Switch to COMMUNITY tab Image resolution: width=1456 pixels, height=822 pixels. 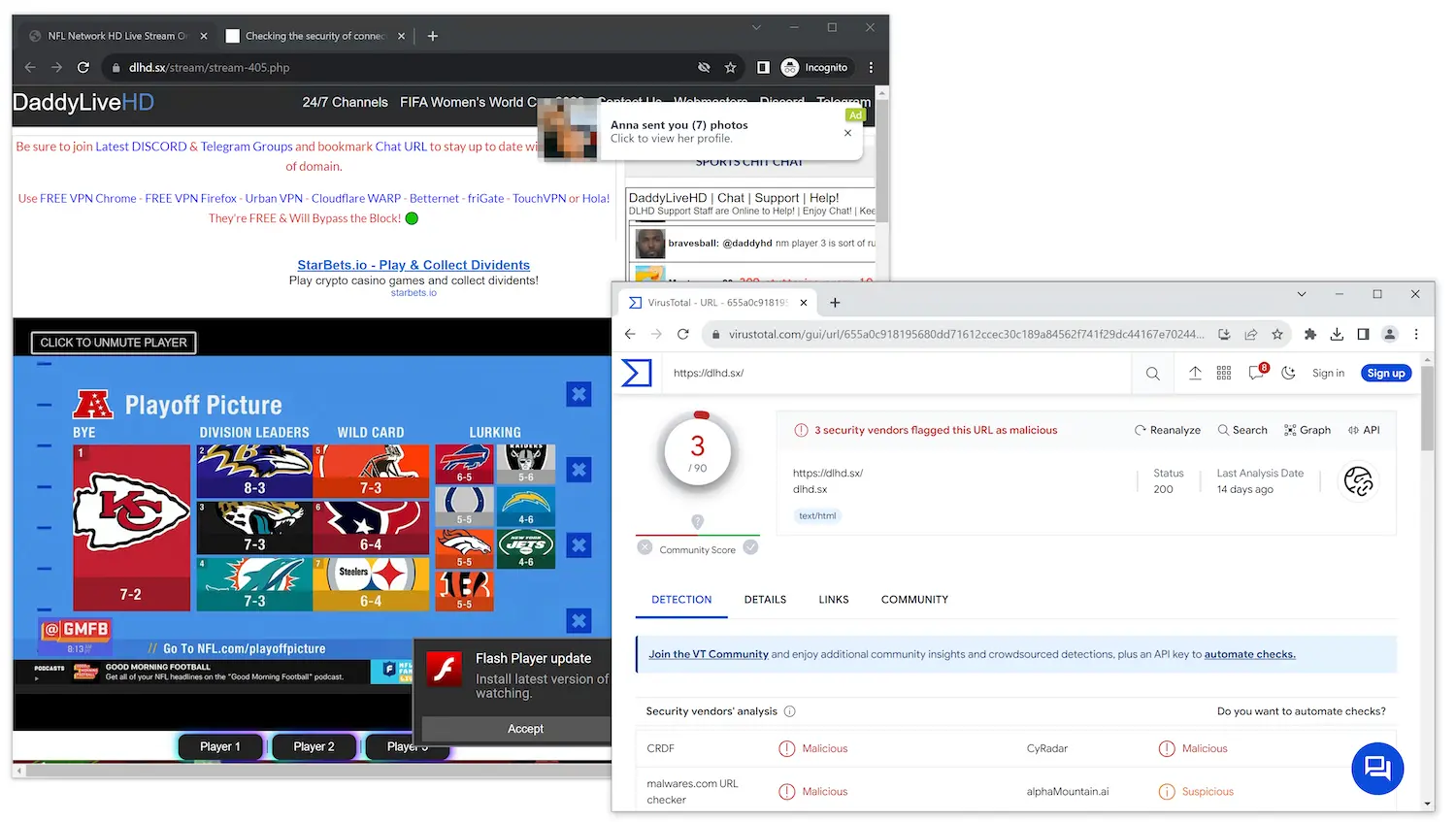click(914, 600)
